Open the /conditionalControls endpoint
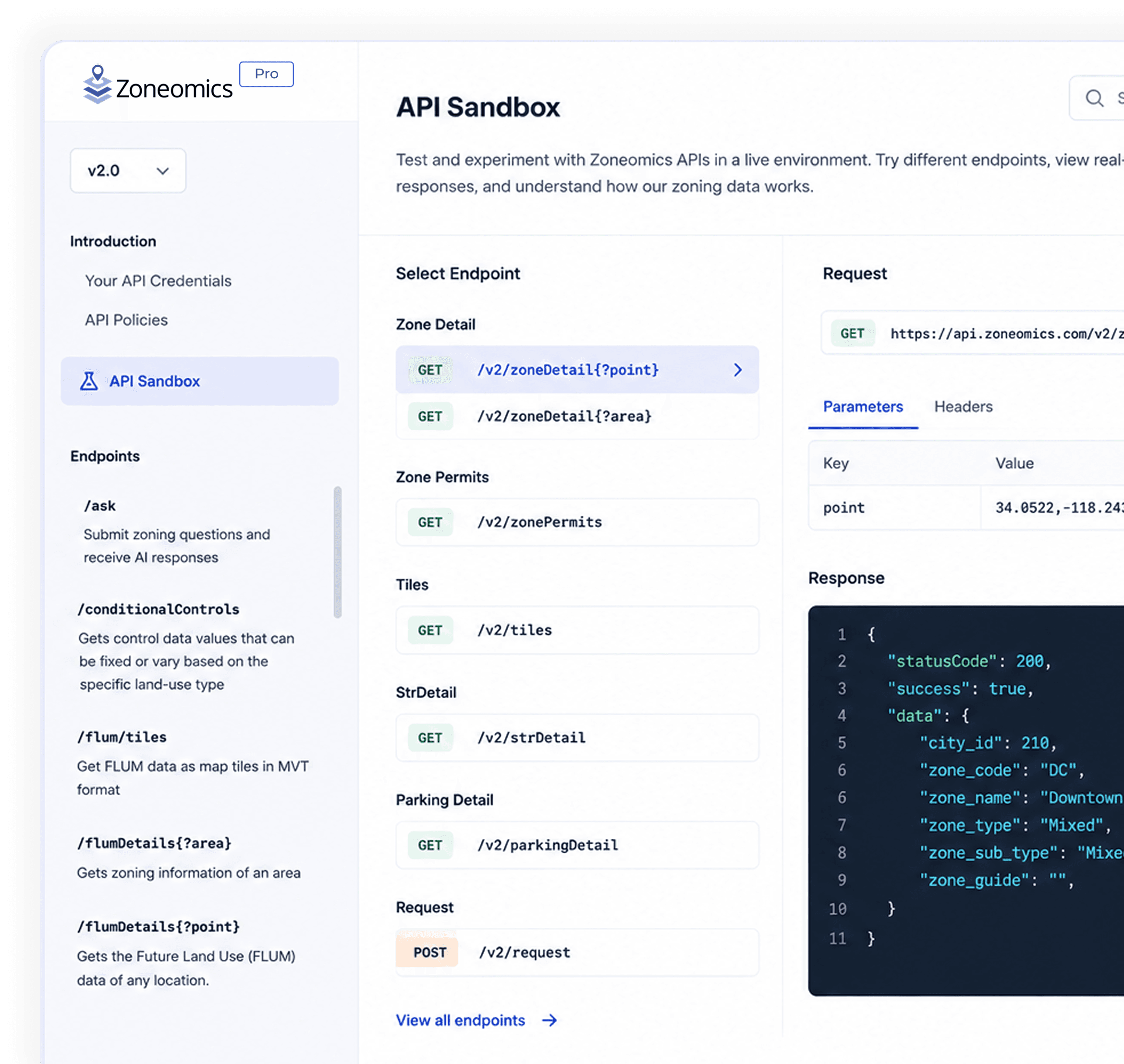Viewport: 1124px width, 1064px height. click(x=159, y=610)
